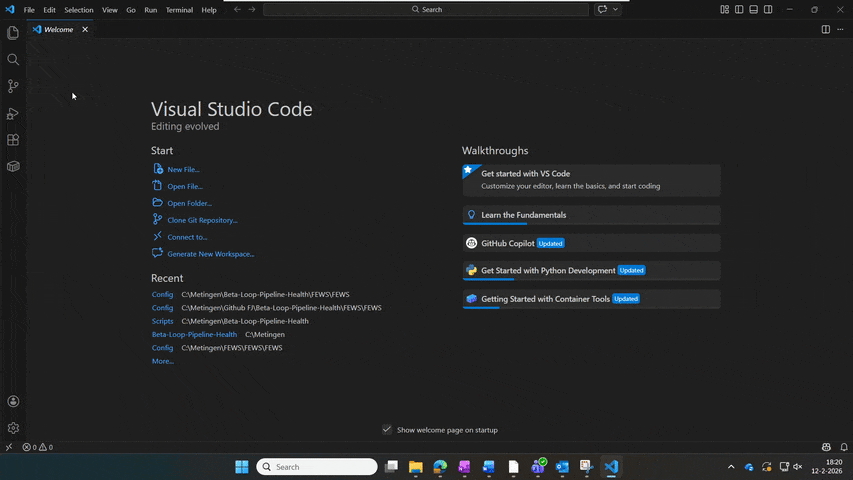Open the Explorer view in activity bar
Image resolution: width=853 pixels, height=480 pixels.
point(13,33)
